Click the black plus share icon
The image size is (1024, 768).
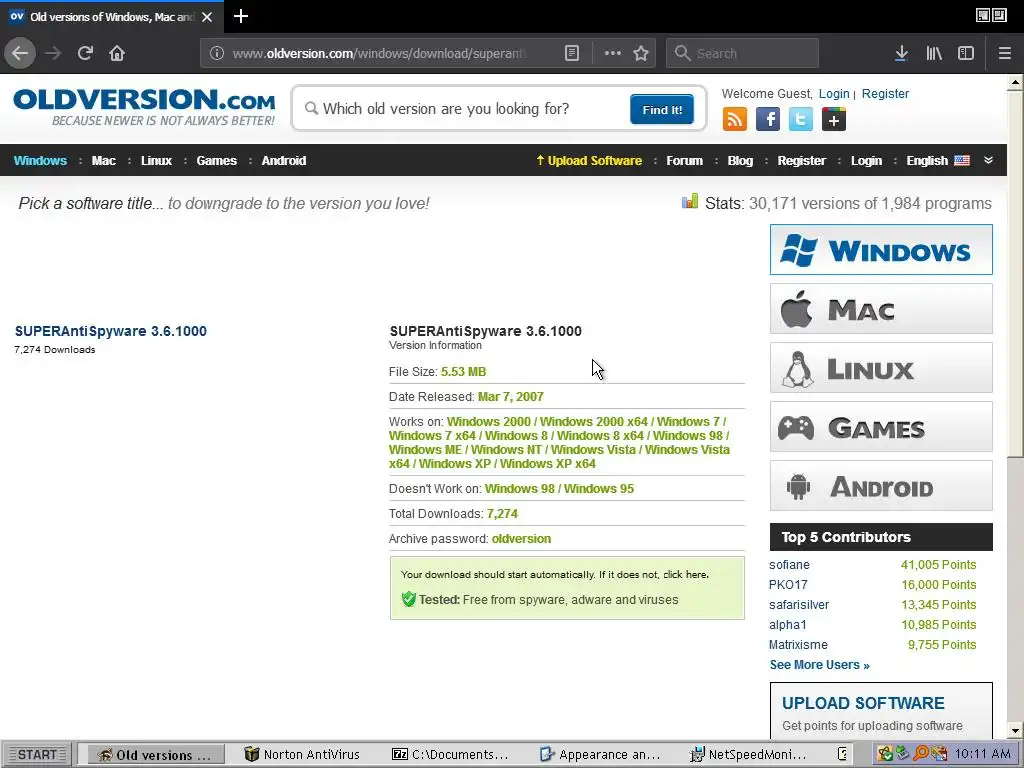pos(834,120)
